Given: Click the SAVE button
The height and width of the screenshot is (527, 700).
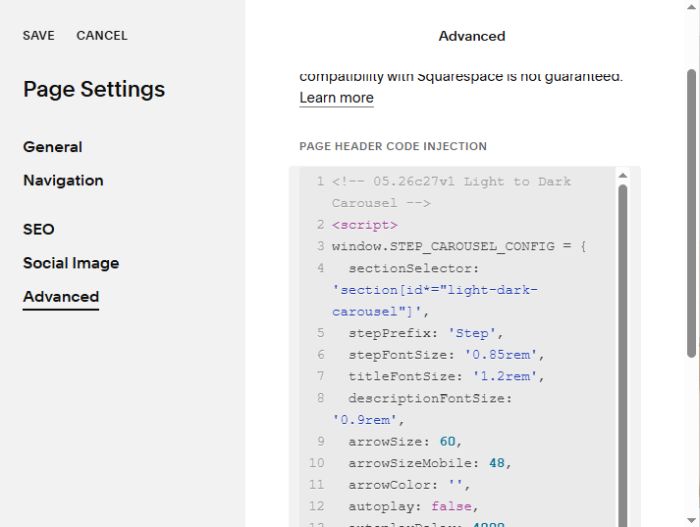Looking at the screenshot, I should [38, 36].
